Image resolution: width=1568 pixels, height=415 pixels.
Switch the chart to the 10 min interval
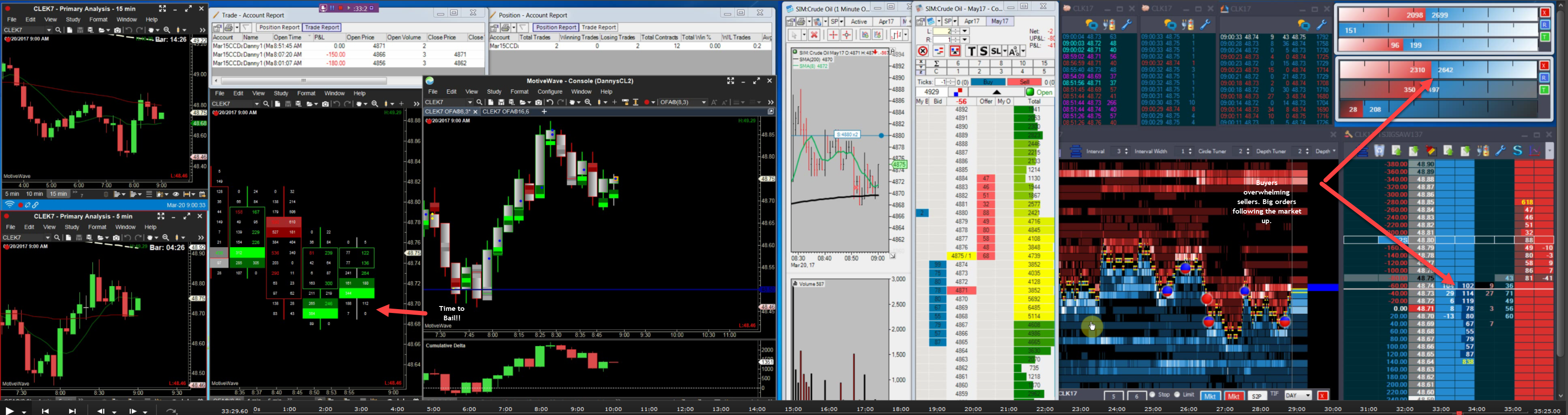click(35, 194)
